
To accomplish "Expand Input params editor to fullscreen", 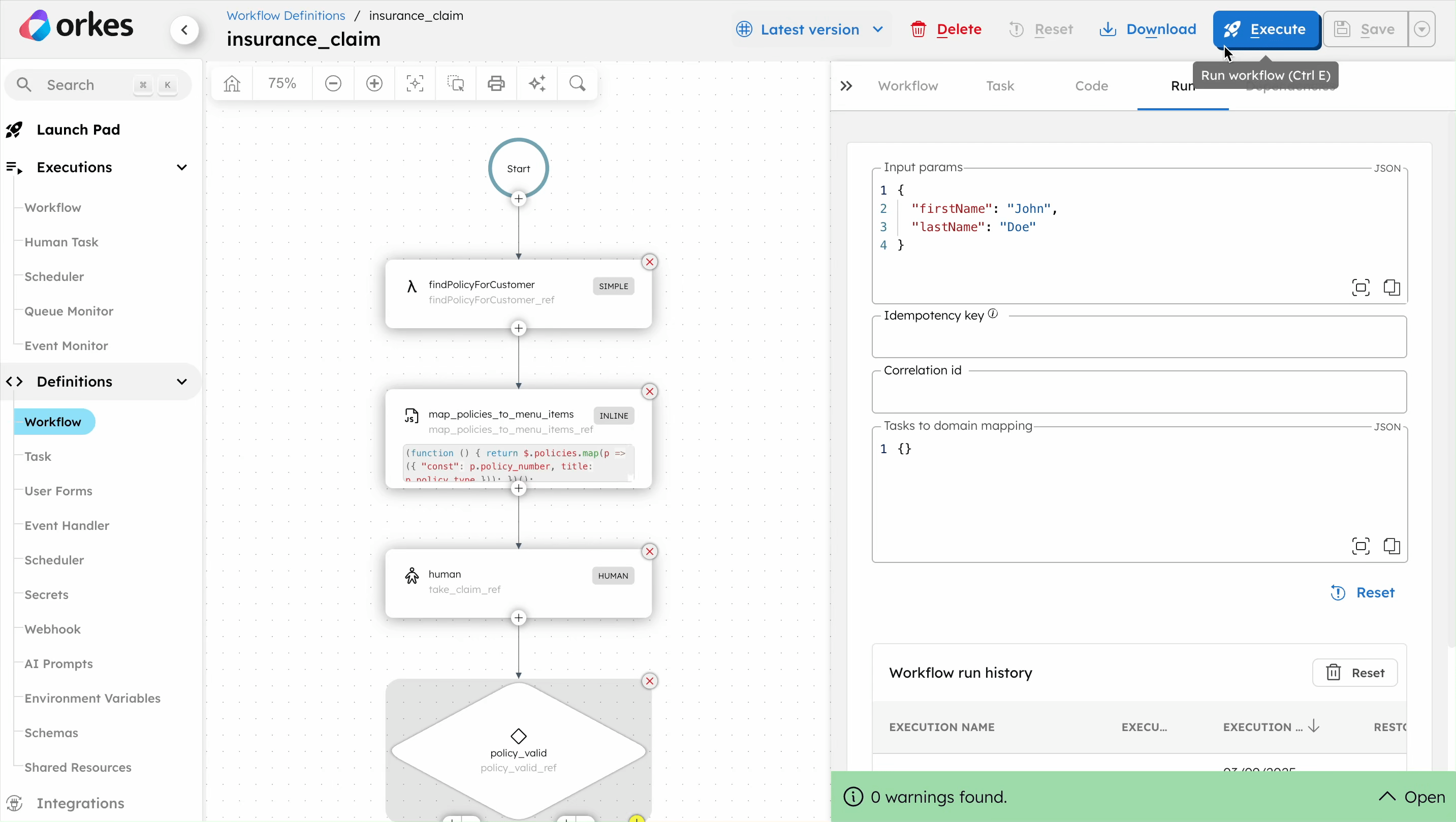I will click(1360, 287).
